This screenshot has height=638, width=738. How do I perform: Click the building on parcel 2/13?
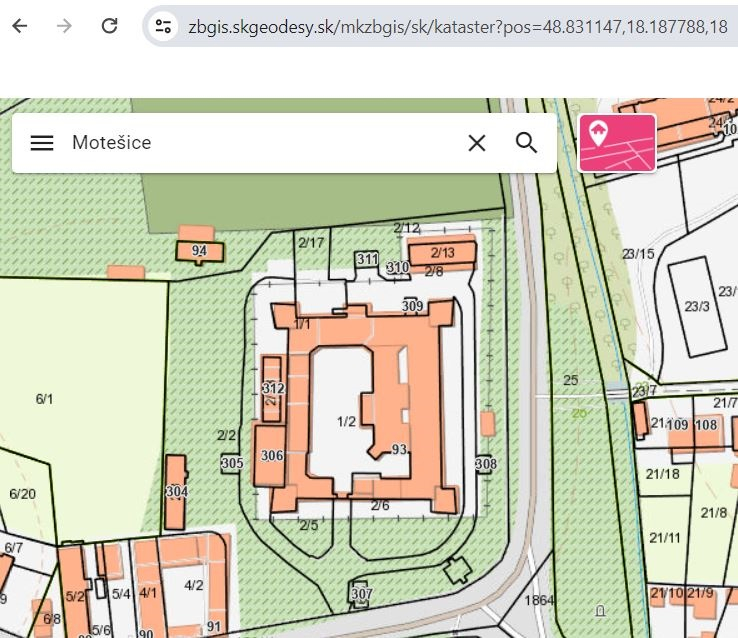(x=442, y=253)
